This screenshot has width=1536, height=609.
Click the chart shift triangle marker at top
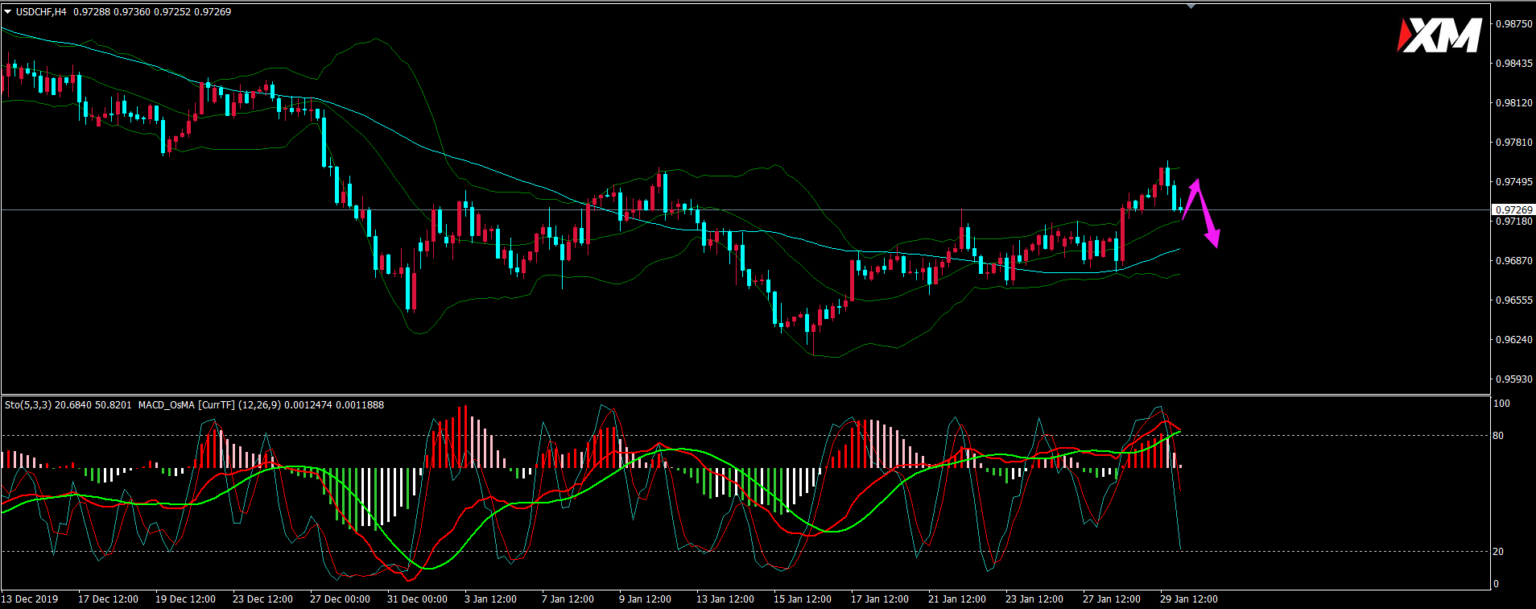click(x=1190, y=6)
